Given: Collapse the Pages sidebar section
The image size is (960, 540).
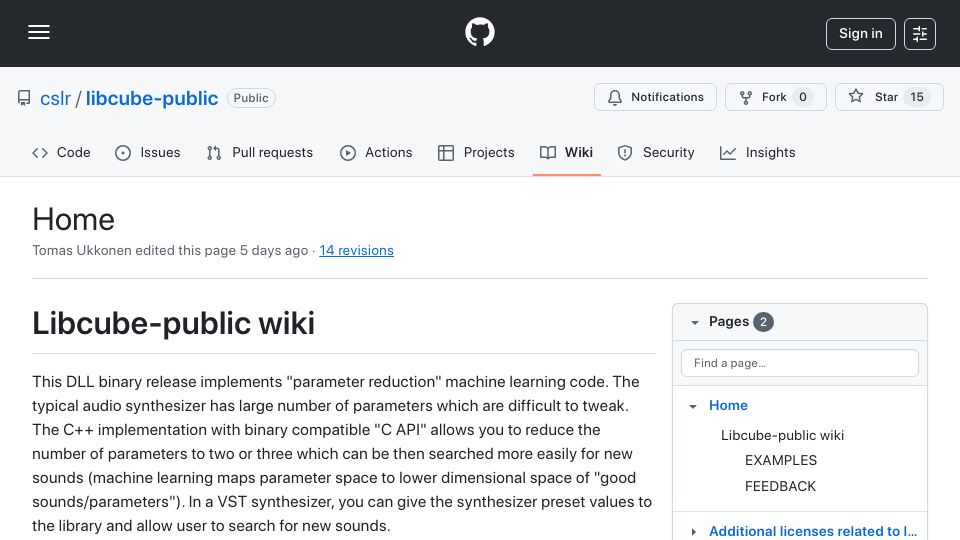Looking at the screenshot, I should [x=694, y=322].
